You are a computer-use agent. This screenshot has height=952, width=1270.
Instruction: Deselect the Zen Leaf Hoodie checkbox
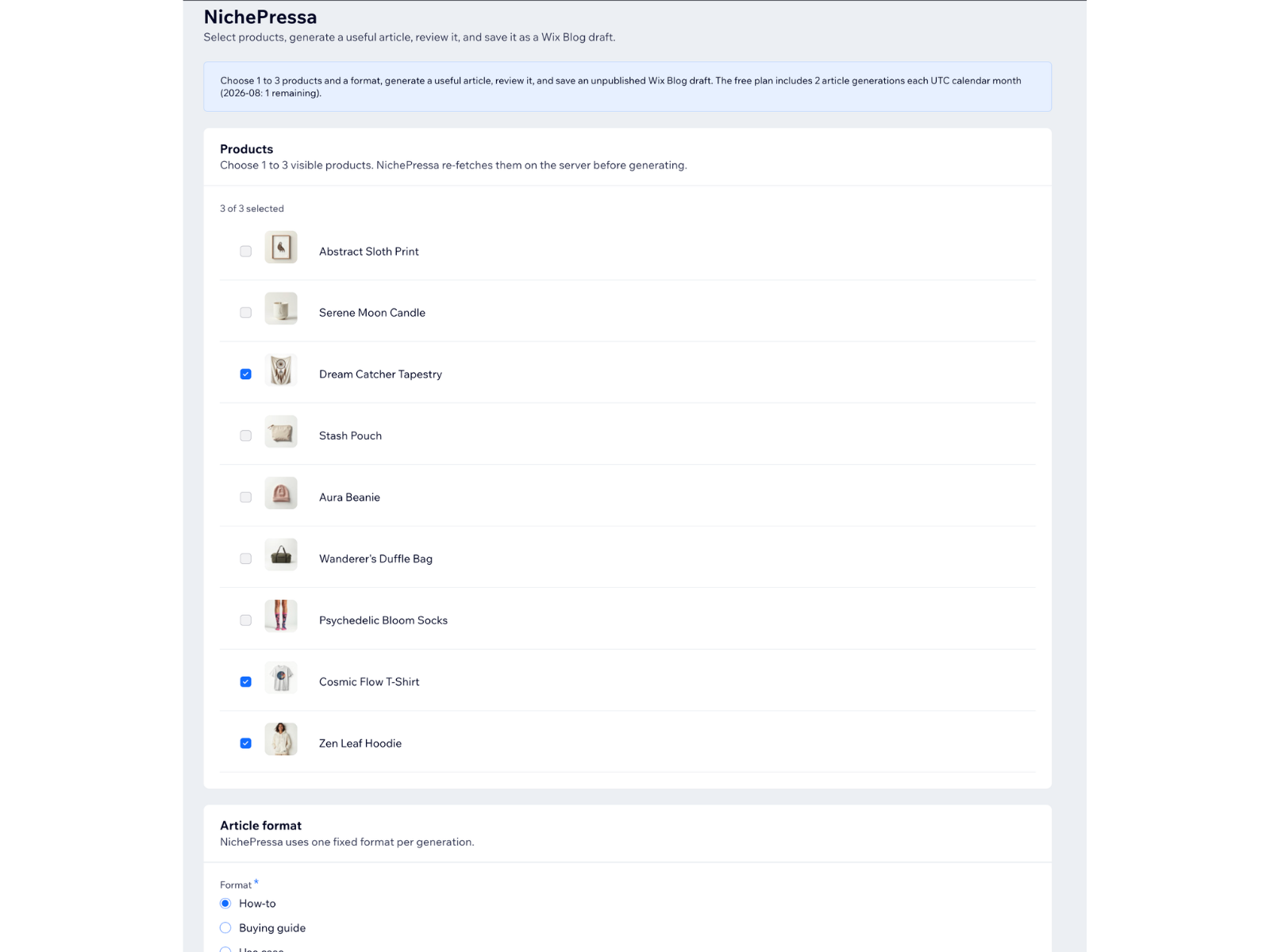click(x=246, y=743)
